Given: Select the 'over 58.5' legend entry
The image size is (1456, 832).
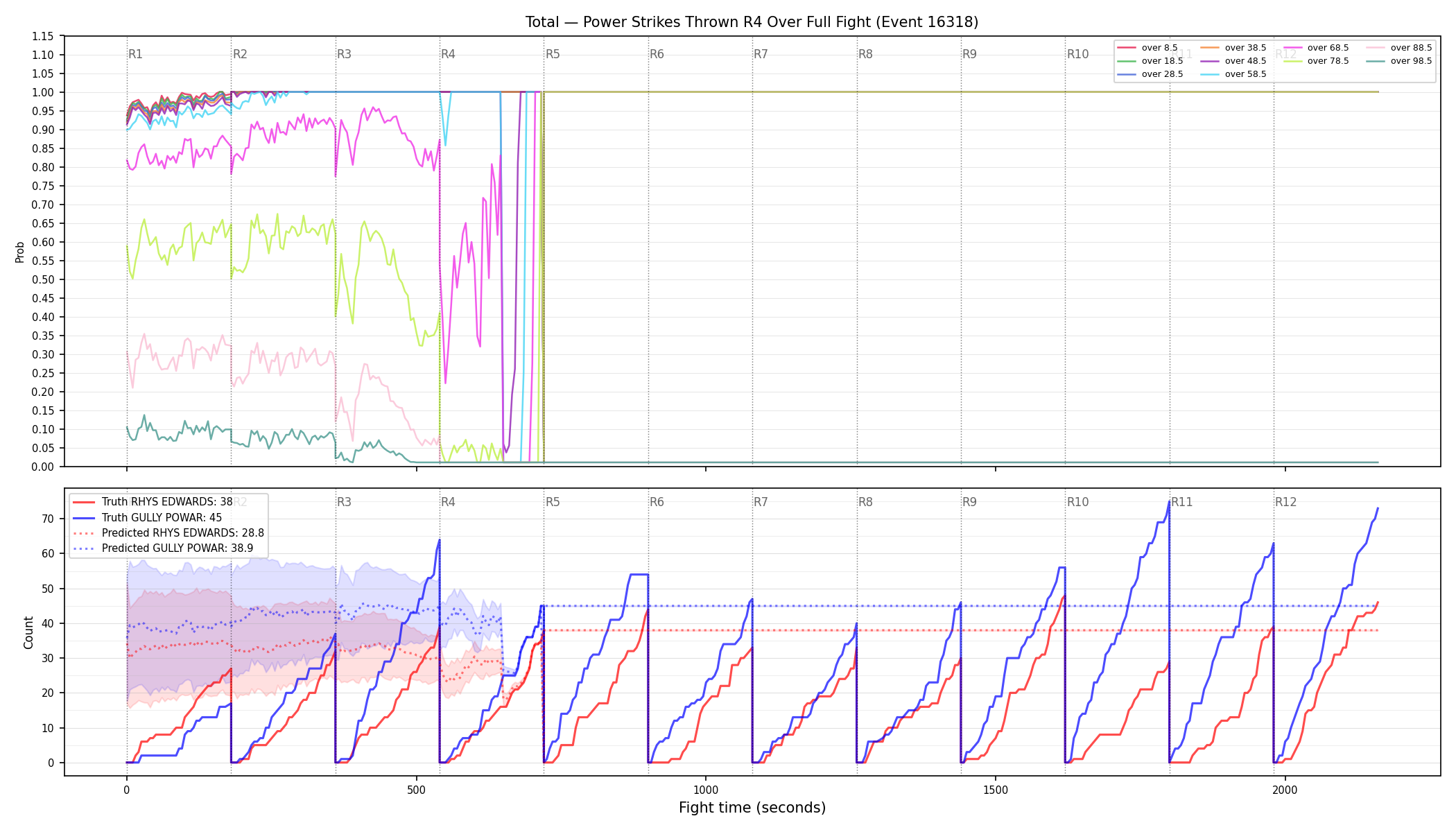Looking at the screenshot, I should [x=1233, y=74].
